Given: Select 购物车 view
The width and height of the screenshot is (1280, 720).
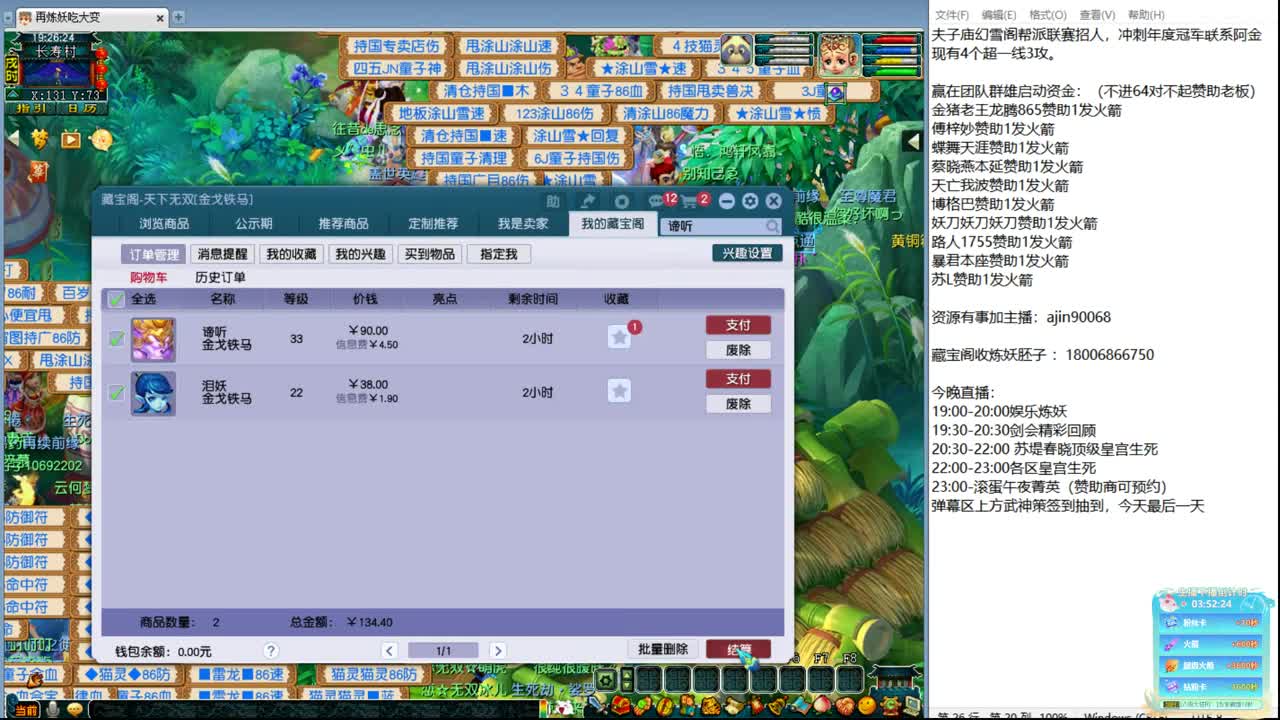Looking at the screenshot, I should 149,278.
